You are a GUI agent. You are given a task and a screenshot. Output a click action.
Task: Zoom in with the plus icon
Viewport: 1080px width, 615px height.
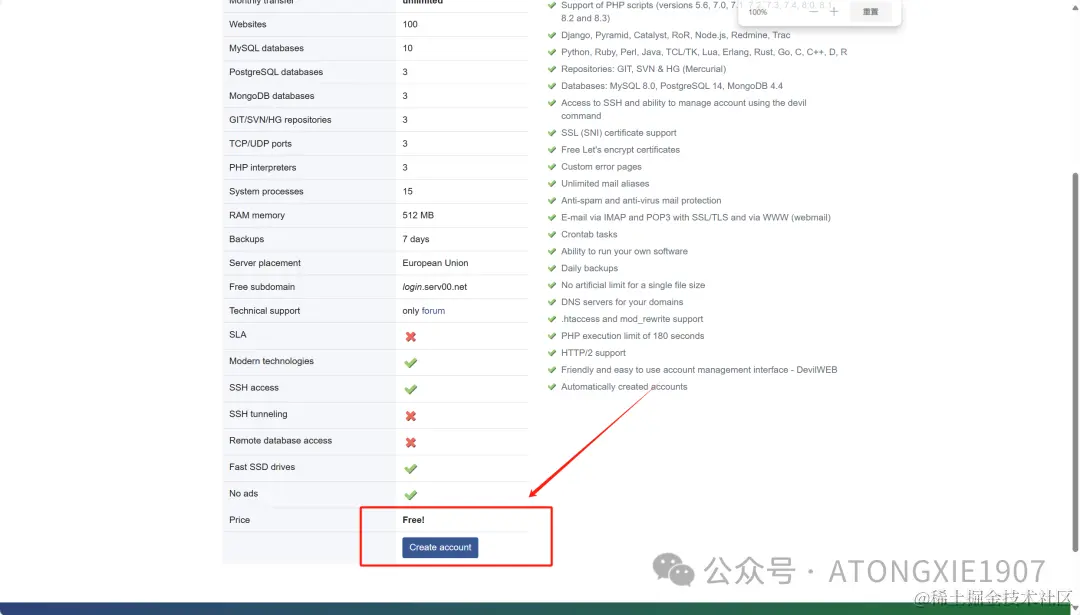click(834, 12)
